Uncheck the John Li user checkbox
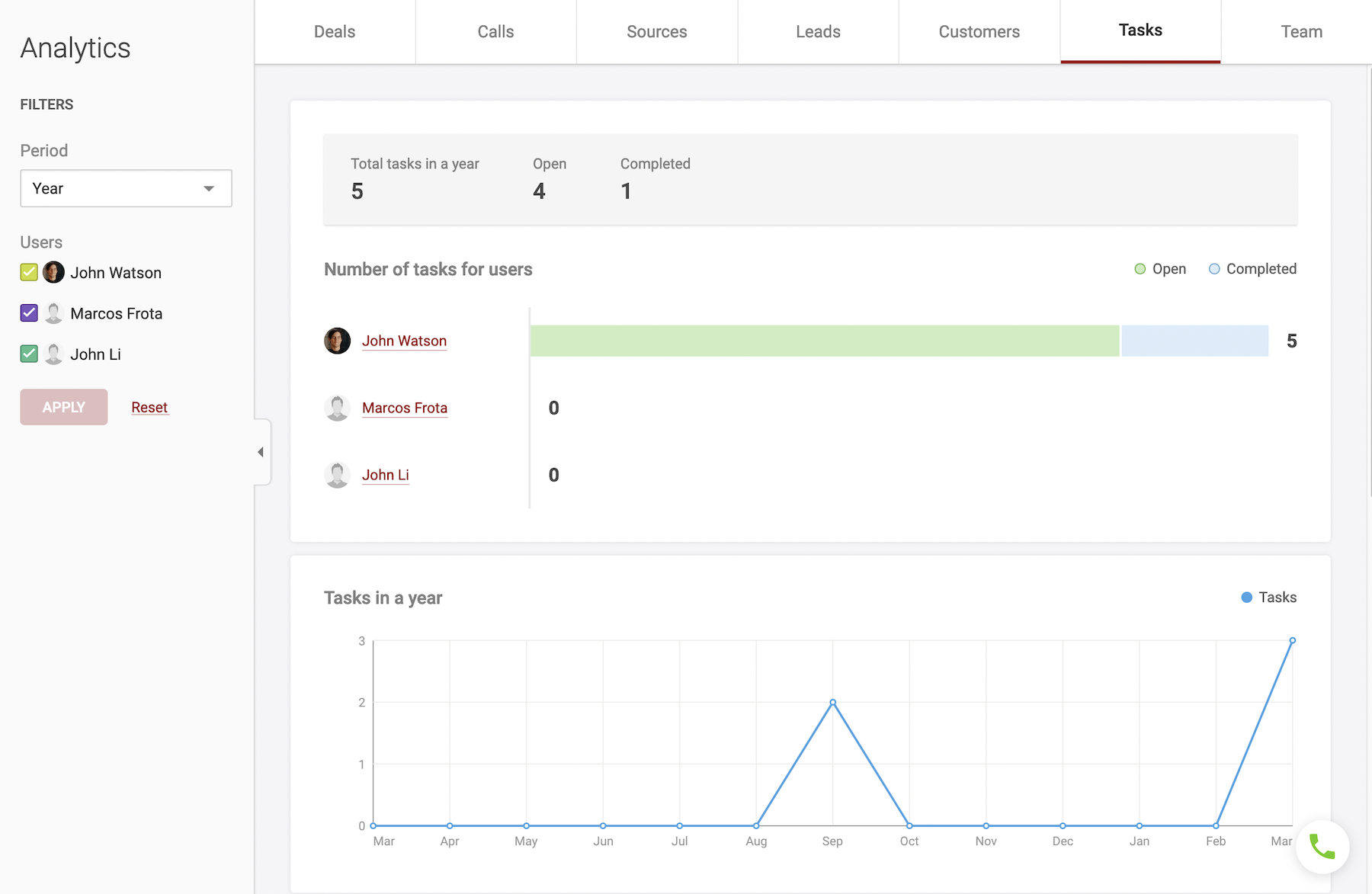This screenshot has height=894, width=1372. 29,354
